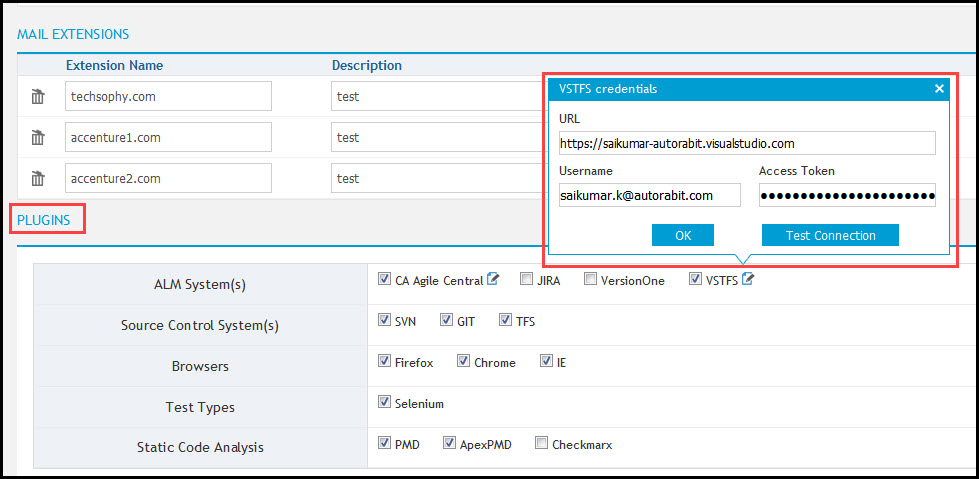Viewport: 979px width, 479px height.
Task: Toggle the SVN checkbox
Action: 384,320
